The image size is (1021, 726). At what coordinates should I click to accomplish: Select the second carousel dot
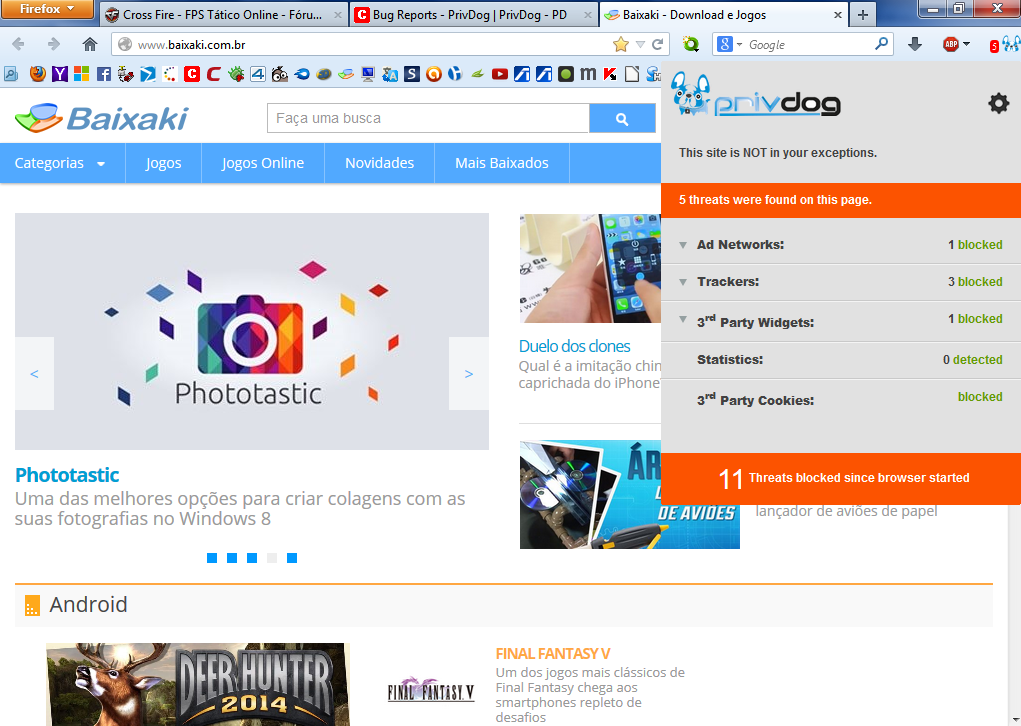point(232,558)
